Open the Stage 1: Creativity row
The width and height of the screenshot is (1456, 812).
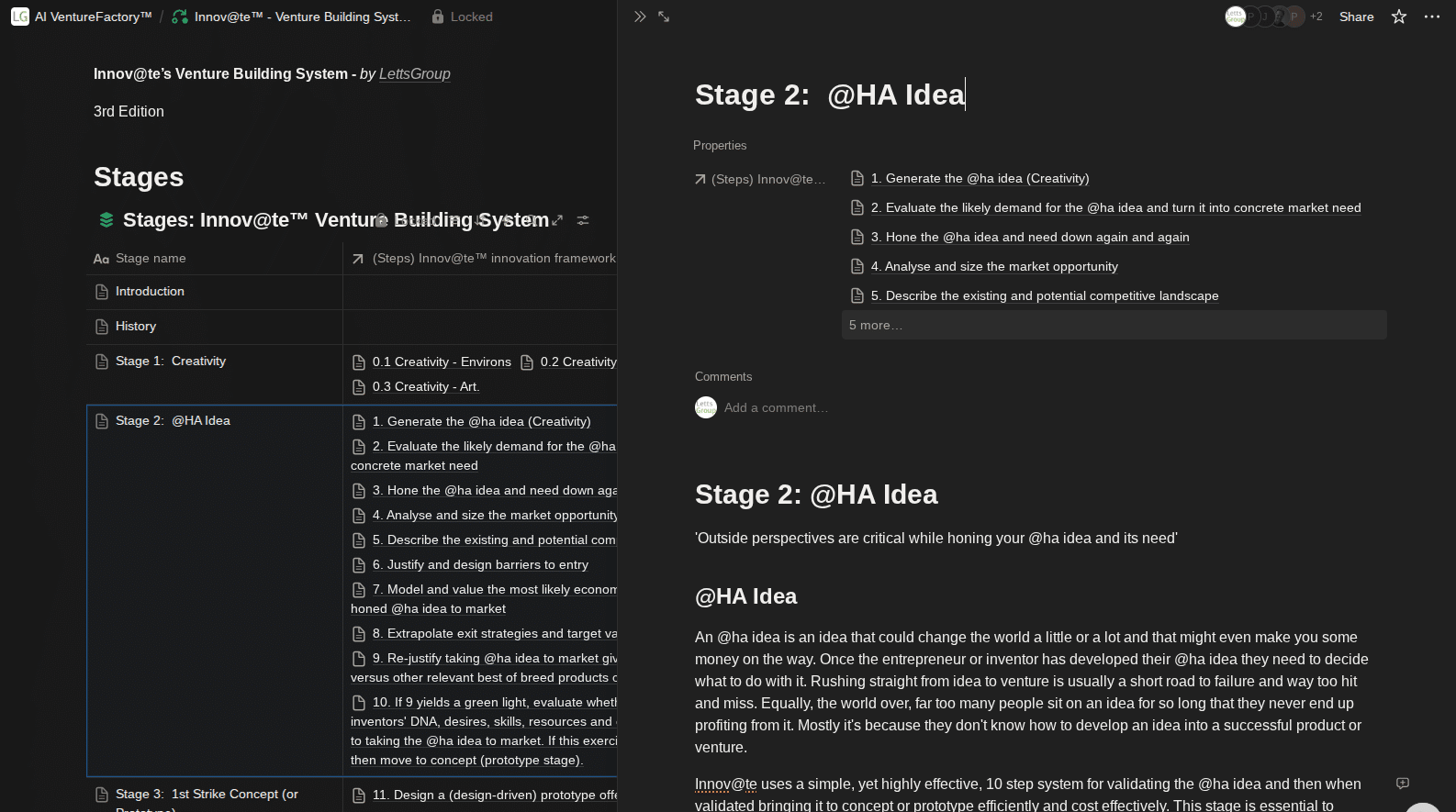pyautogui.click(x=171, y=362)
